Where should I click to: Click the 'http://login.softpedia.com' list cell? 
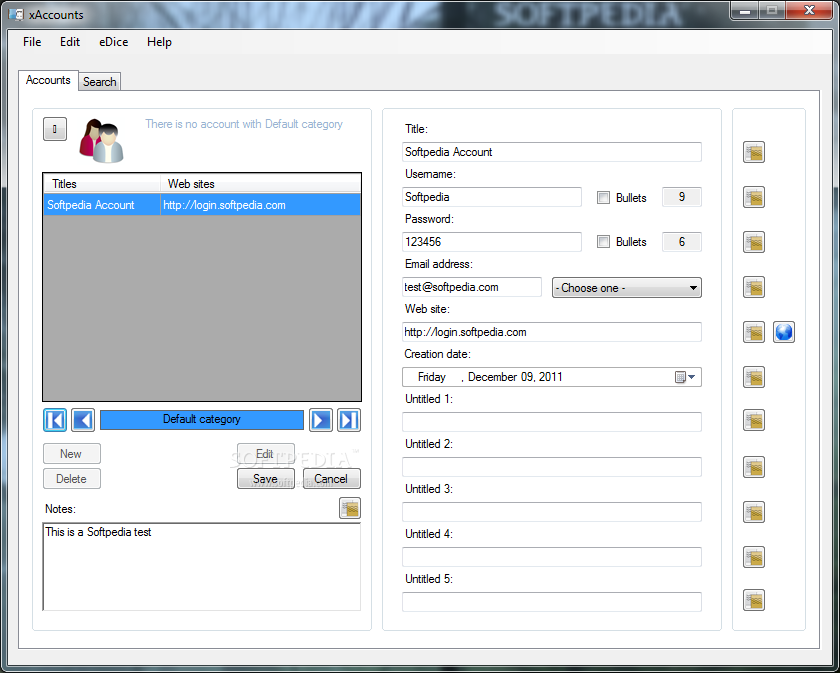(x=261, y=205)
